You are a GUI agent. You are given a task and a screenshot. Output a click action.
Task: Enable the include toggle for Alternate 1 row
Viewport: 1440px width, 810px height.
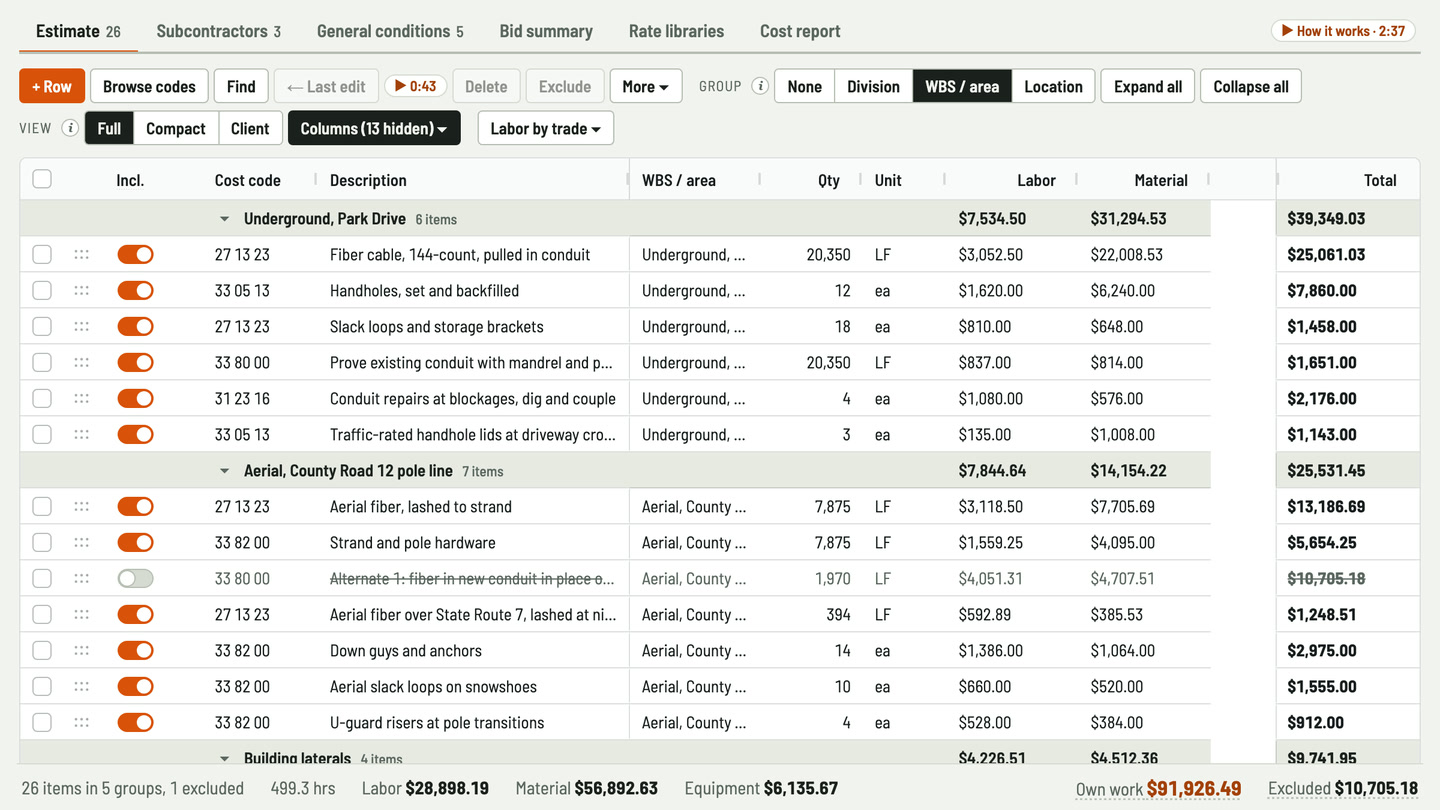135,579
